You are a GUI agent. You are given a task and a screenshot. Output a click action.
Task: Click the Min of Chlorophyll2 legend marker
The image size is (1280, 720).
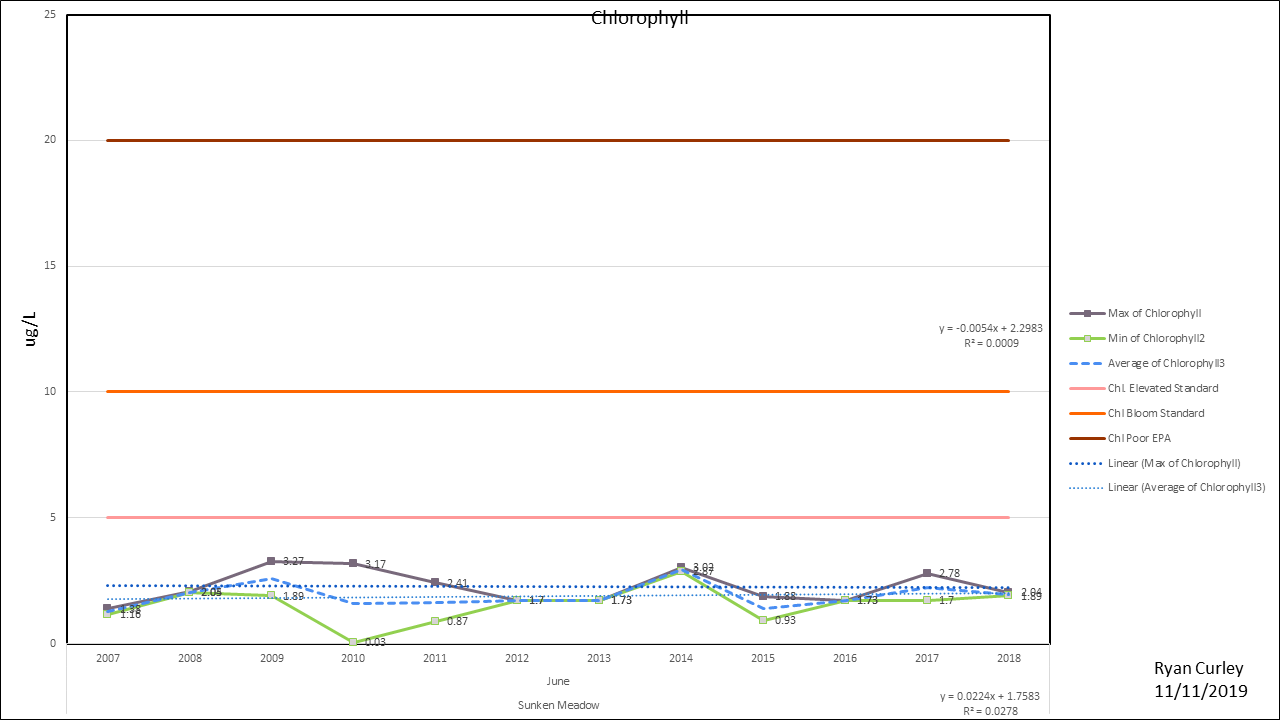[1086, 338]
